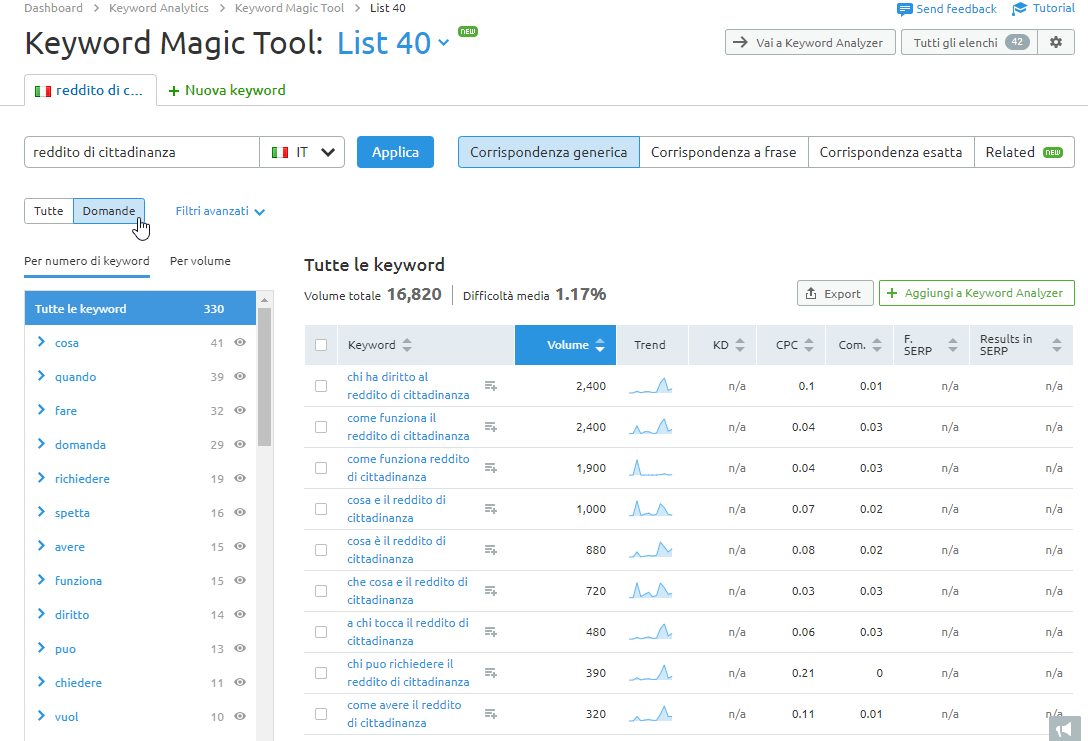This screenshot has width=1088, height=741.
Task: Check the select-all keywords header checkbox
Action: tap(321, 345)
